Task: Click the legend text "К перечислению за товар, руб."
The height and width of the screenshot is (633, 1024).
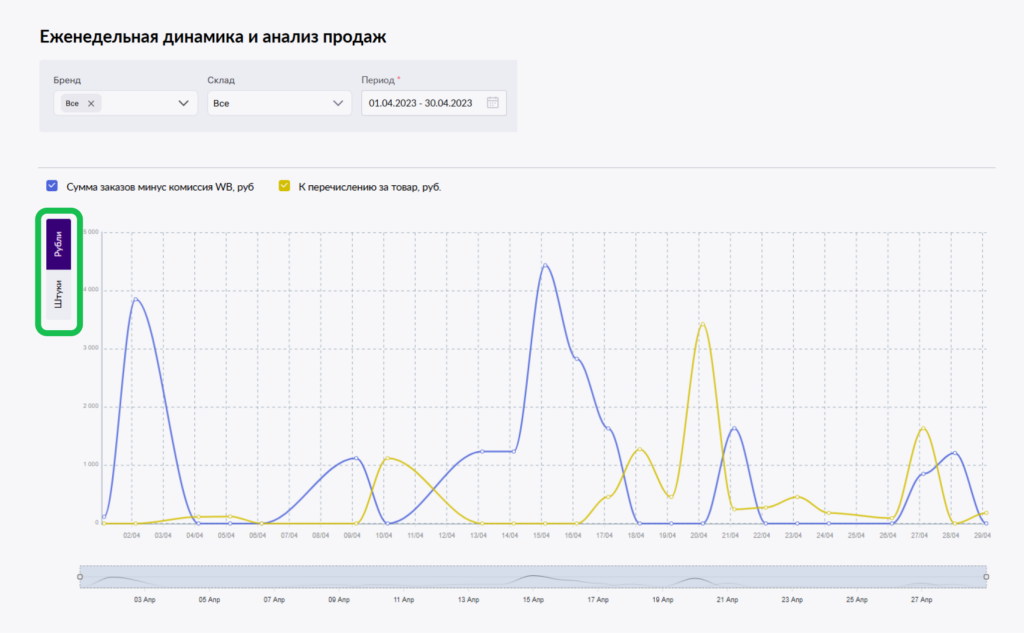Action: coord(370,186)
